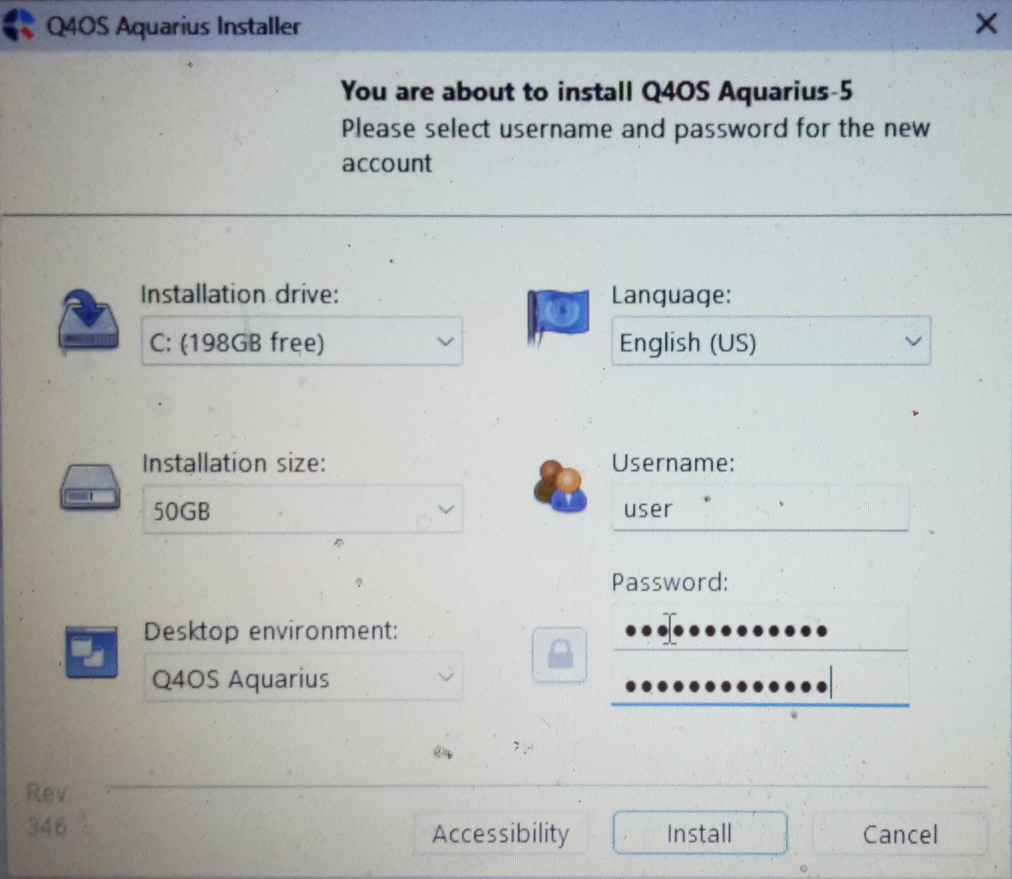Click the password confirmation field
1012x879 pixels.
point(760,686)
